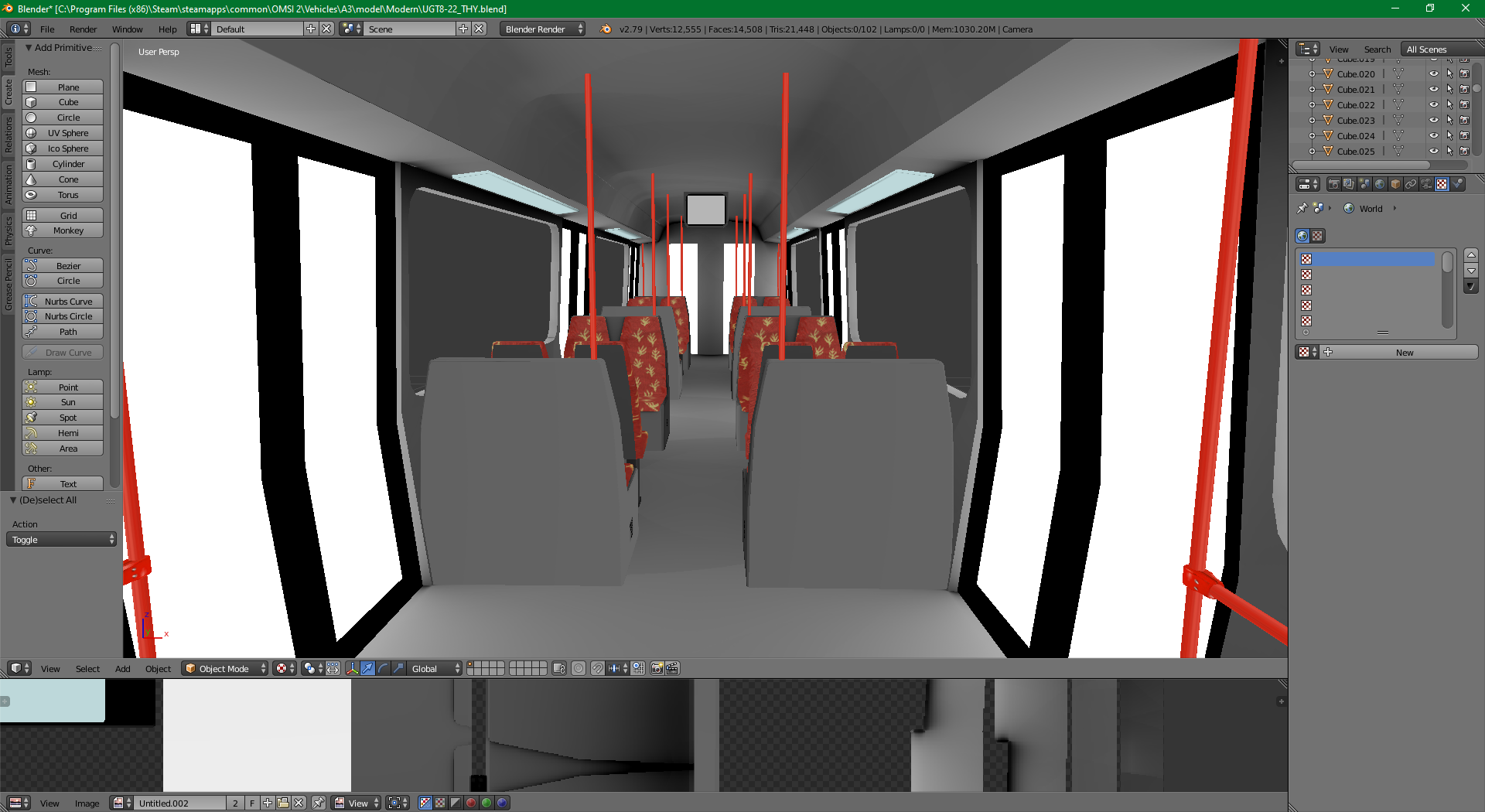Open the Select menu in 3D viewport header
The width and height of the screenshot is (1485, 812).
pyautogui.click(x=87, y=669)
